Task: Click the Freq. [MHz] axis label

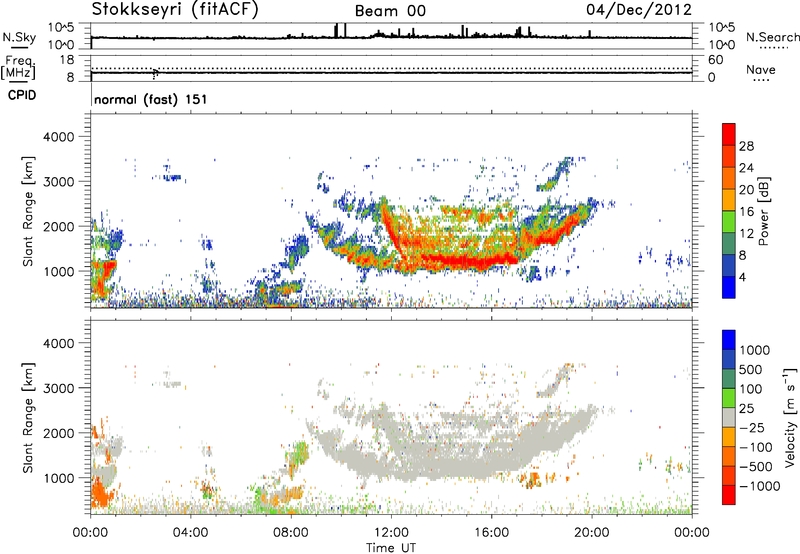Action: click(19, 67)
